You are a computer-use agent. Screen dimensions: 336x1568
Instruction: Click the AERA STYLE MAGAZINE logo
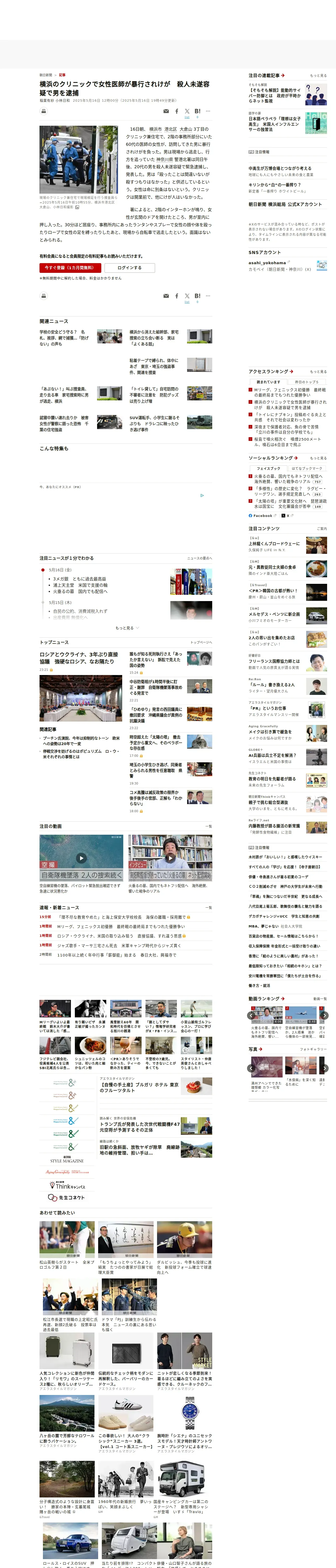[x=67, y=1160]
